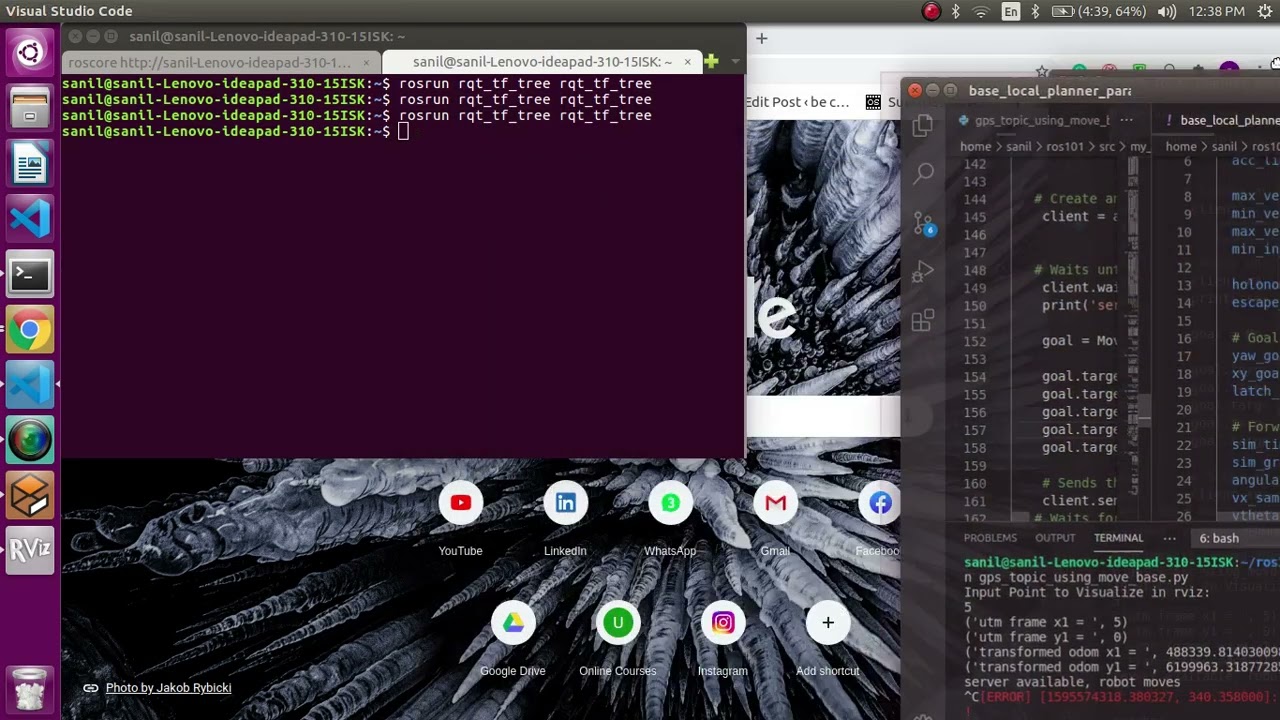Bookmark page with Chrome star icon
This screenshot has width=1280, height=720.
(x=1043, y=72)
